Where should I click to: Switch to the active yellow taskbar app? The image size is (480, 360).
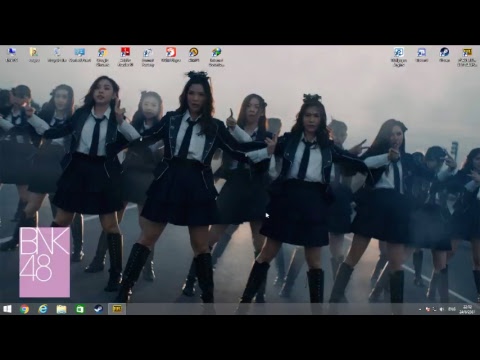117,309
